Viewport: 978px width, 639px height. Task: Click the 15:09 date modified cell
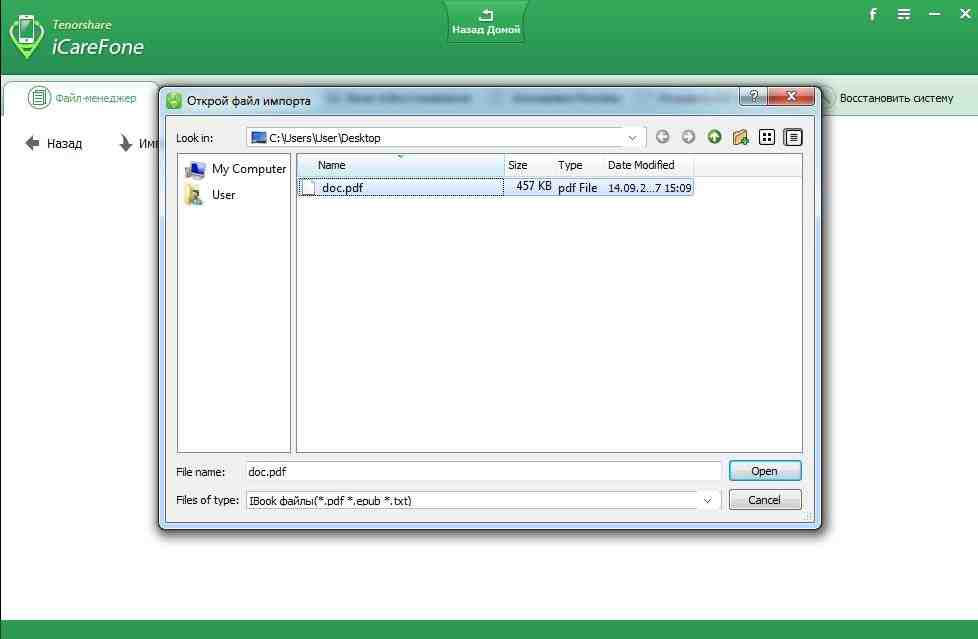tap(649, 188)
